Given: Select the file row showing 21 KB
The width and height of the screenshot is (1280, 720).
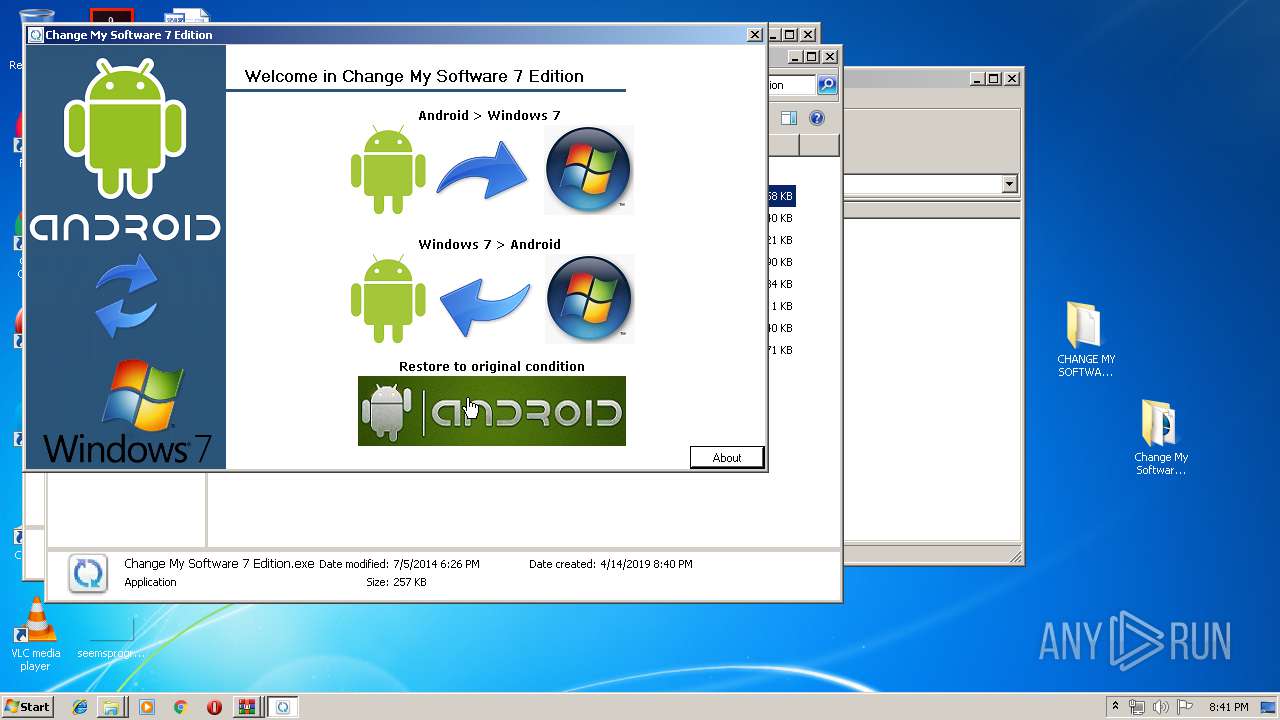Looking at the screenshot, I should (x=781, y=240).
